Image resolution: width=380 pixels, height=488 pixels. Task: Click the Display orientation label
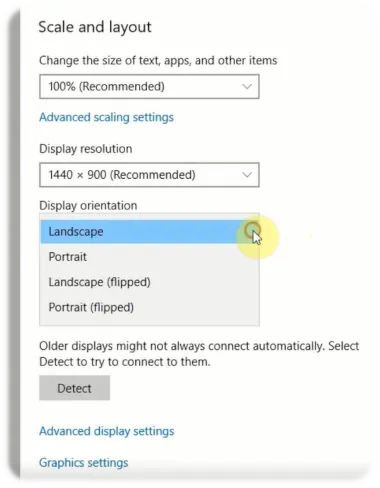click(x=88, y=206)
